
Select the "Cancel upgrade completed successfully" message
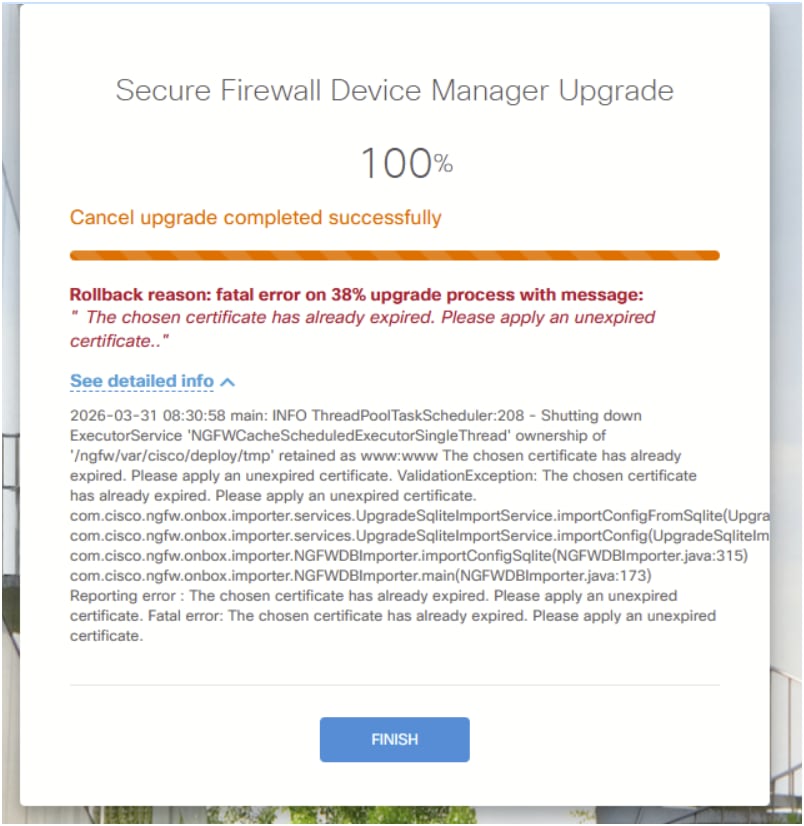tap(254, 217)
